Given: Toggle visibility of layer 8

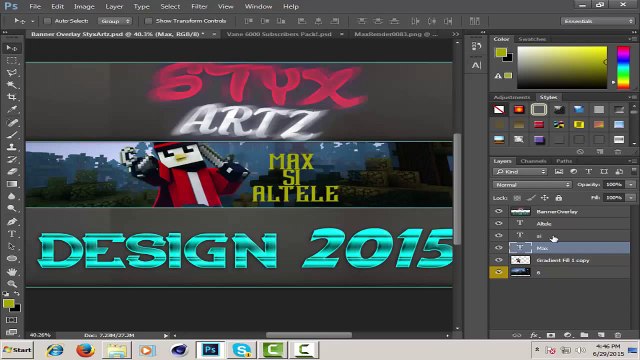Looking at the screenshot, I should click(498, 272).
